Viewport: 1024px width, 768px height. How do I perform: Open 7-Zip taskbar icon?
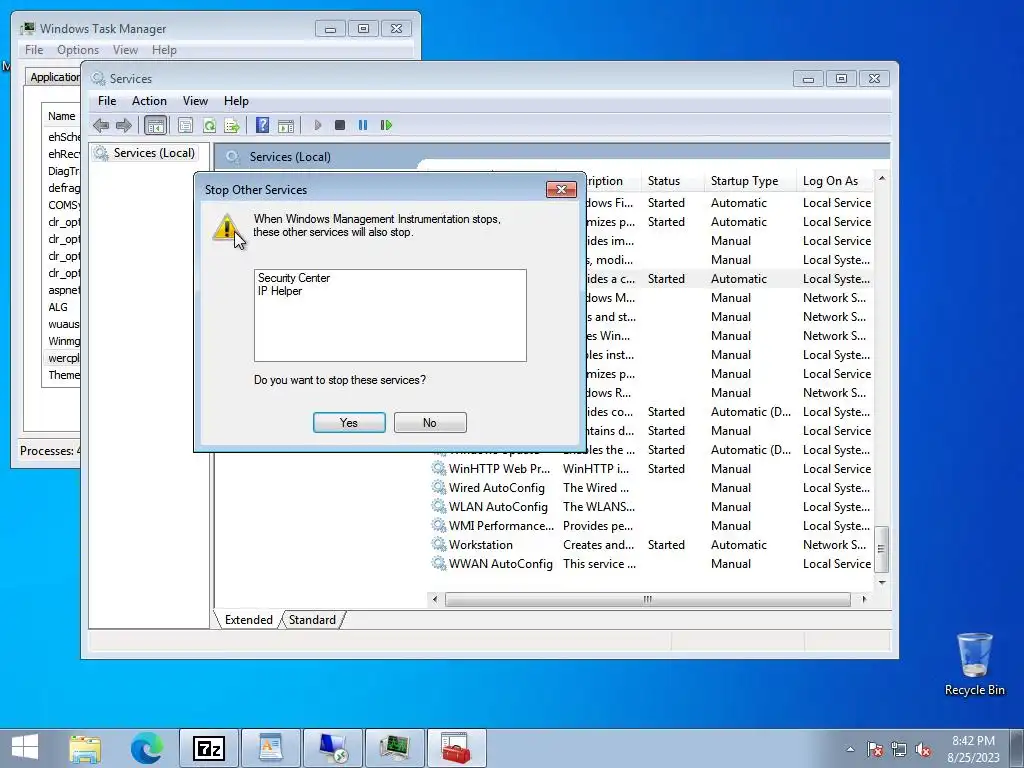[209, 748]
